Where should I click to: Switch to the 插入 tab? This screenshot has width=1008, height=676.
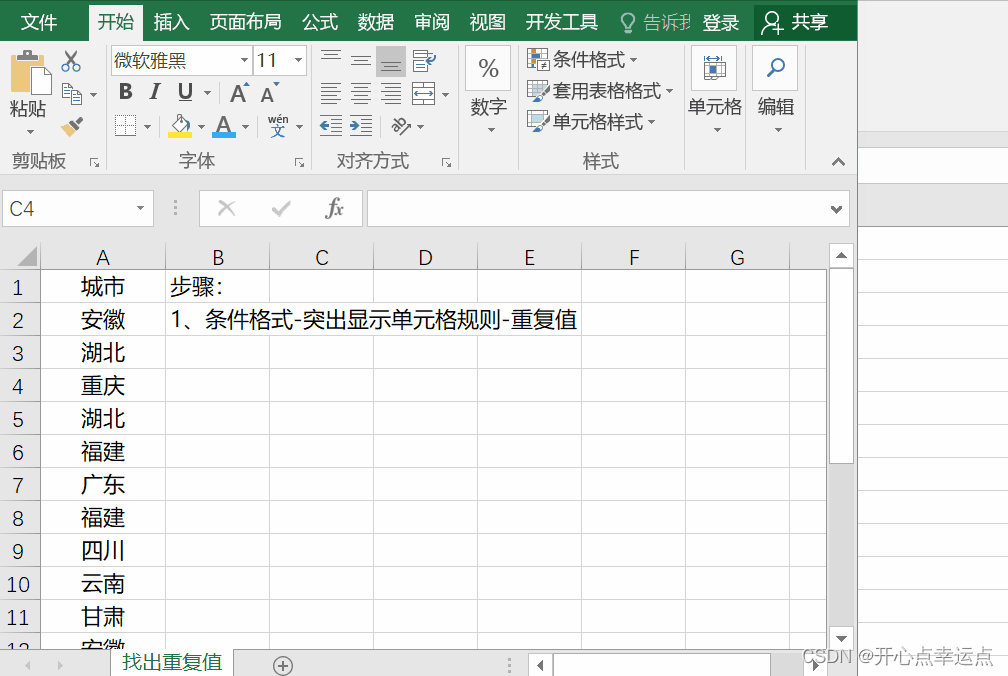pos(172,22)
